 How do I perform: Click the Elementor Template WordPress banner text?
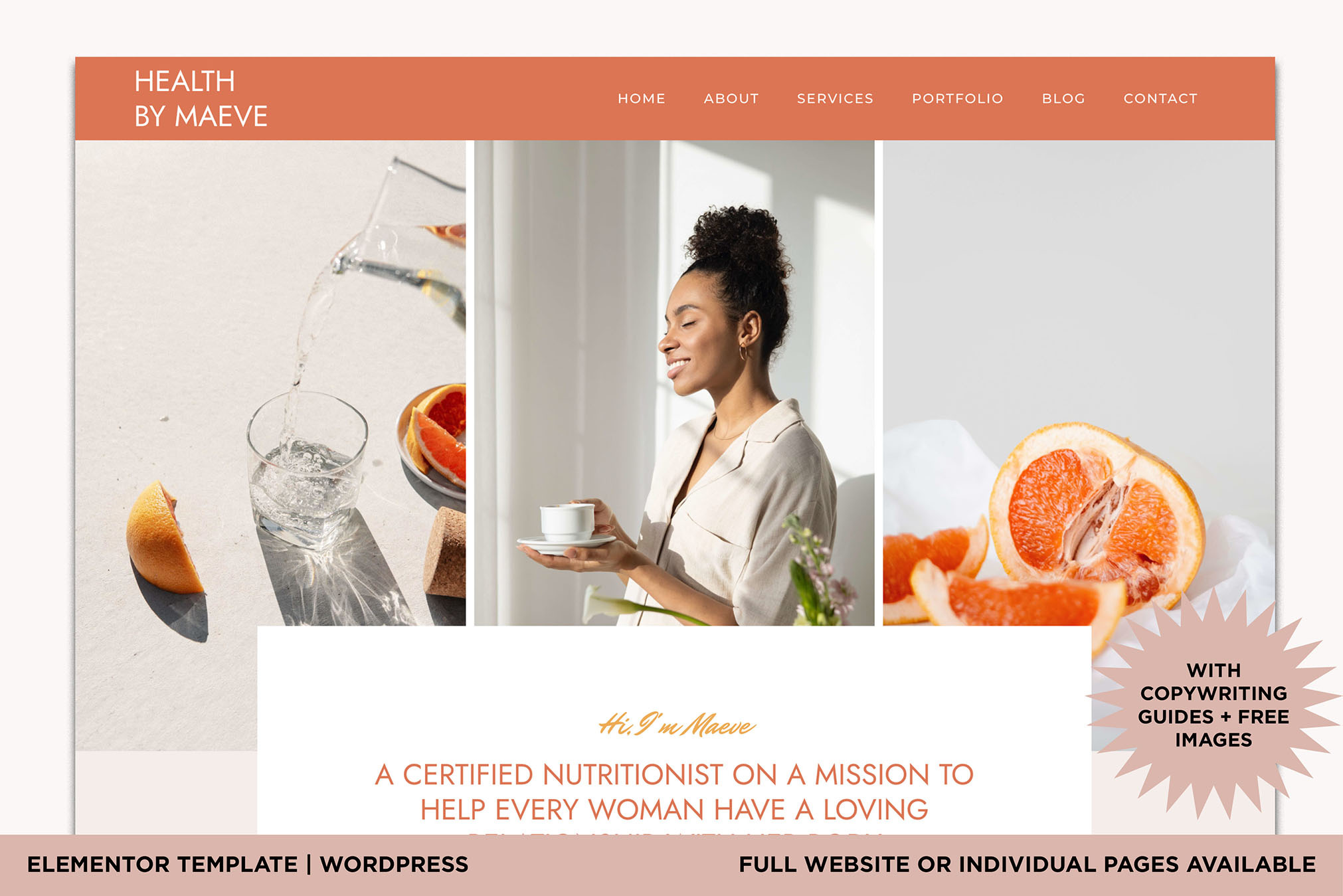point(248,864)
